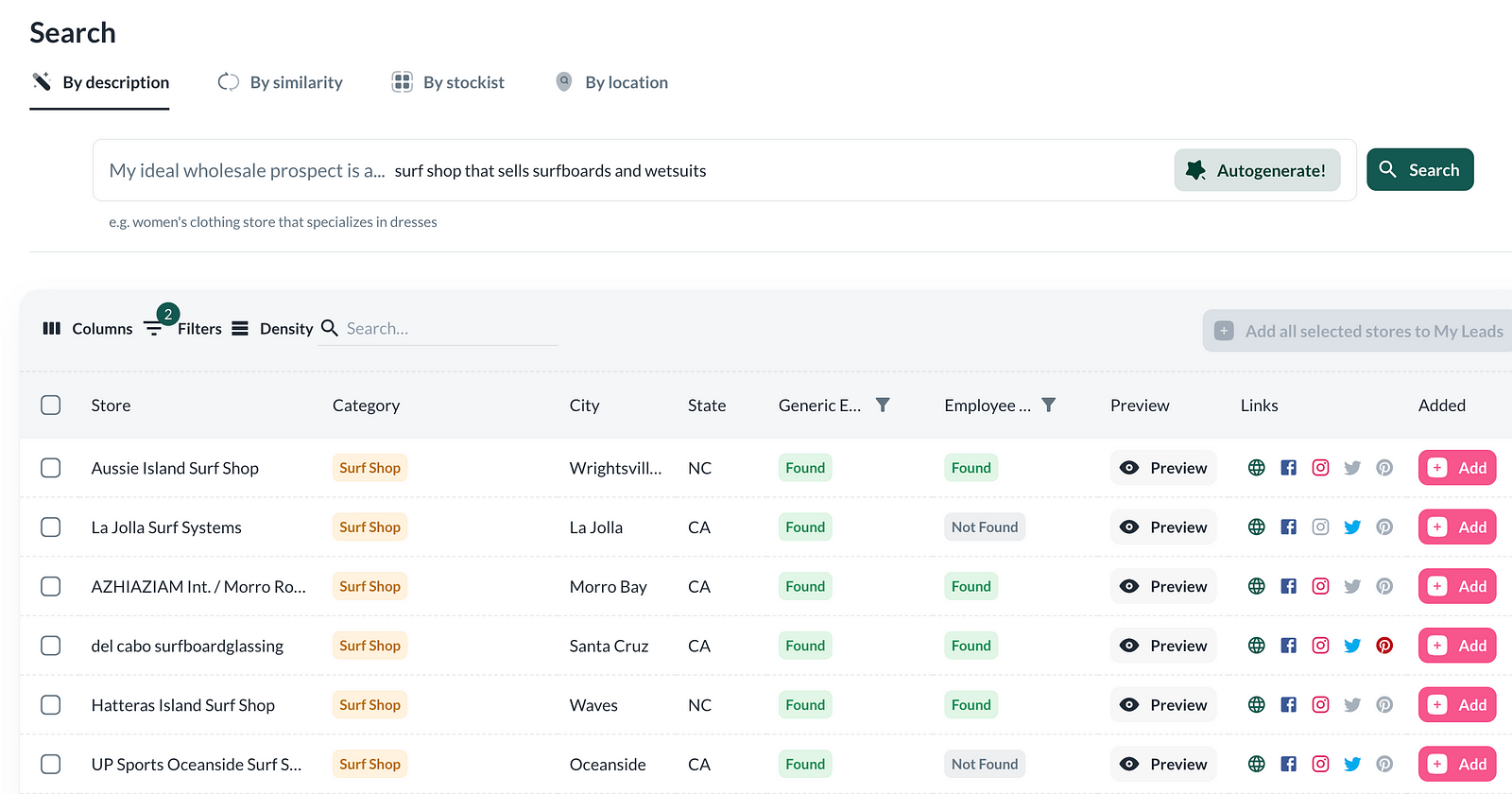Screen dimensions: 1512x794
Task: Preview the del cabo surfboardglassing store
Action: click(x=1163, y=646)
